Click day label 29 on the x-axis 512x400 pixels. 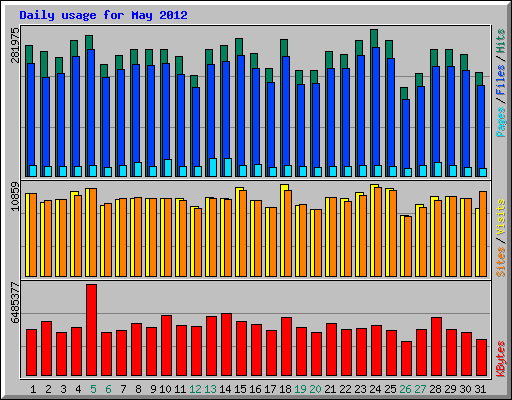(450, 389)
